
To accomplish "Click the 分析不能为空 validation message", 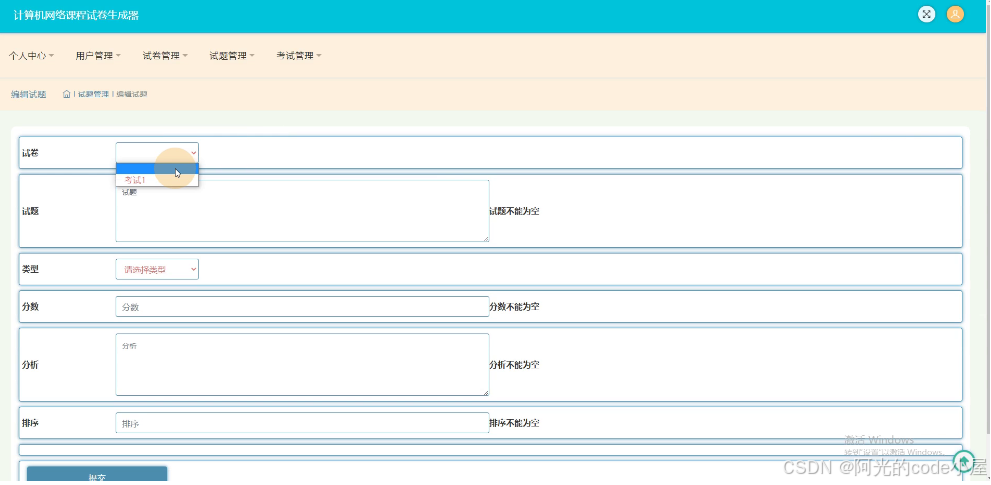I will (514, 365).
